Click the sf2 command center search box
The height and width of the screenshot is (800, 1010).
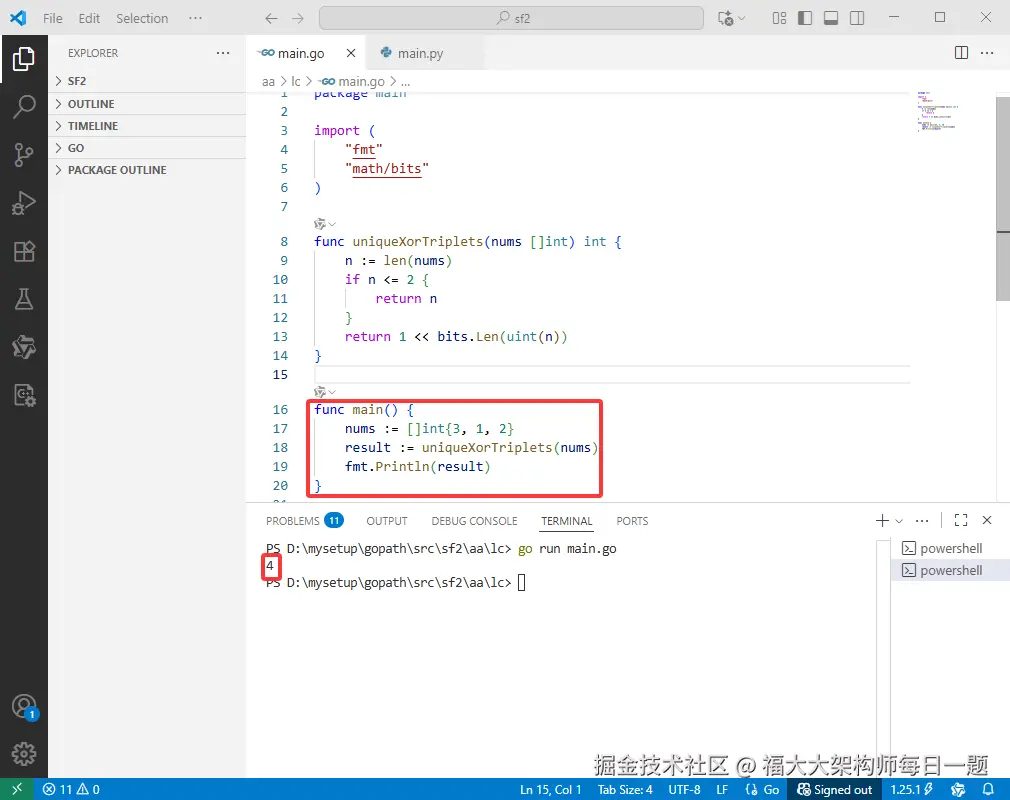click(513, 18)
